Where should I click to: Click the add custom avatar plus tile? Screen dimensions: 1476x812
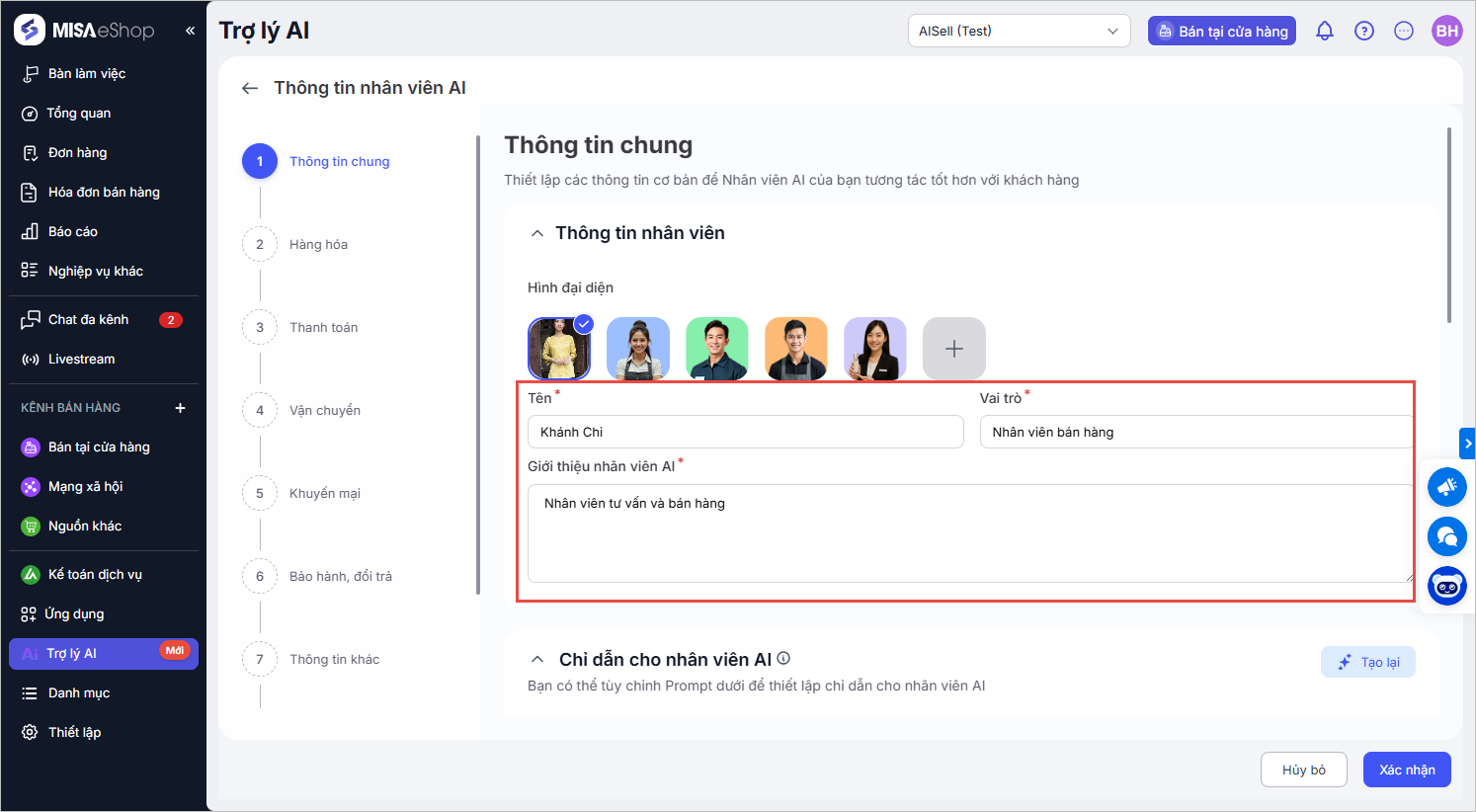pyautogui.click(x=953, y=349)
